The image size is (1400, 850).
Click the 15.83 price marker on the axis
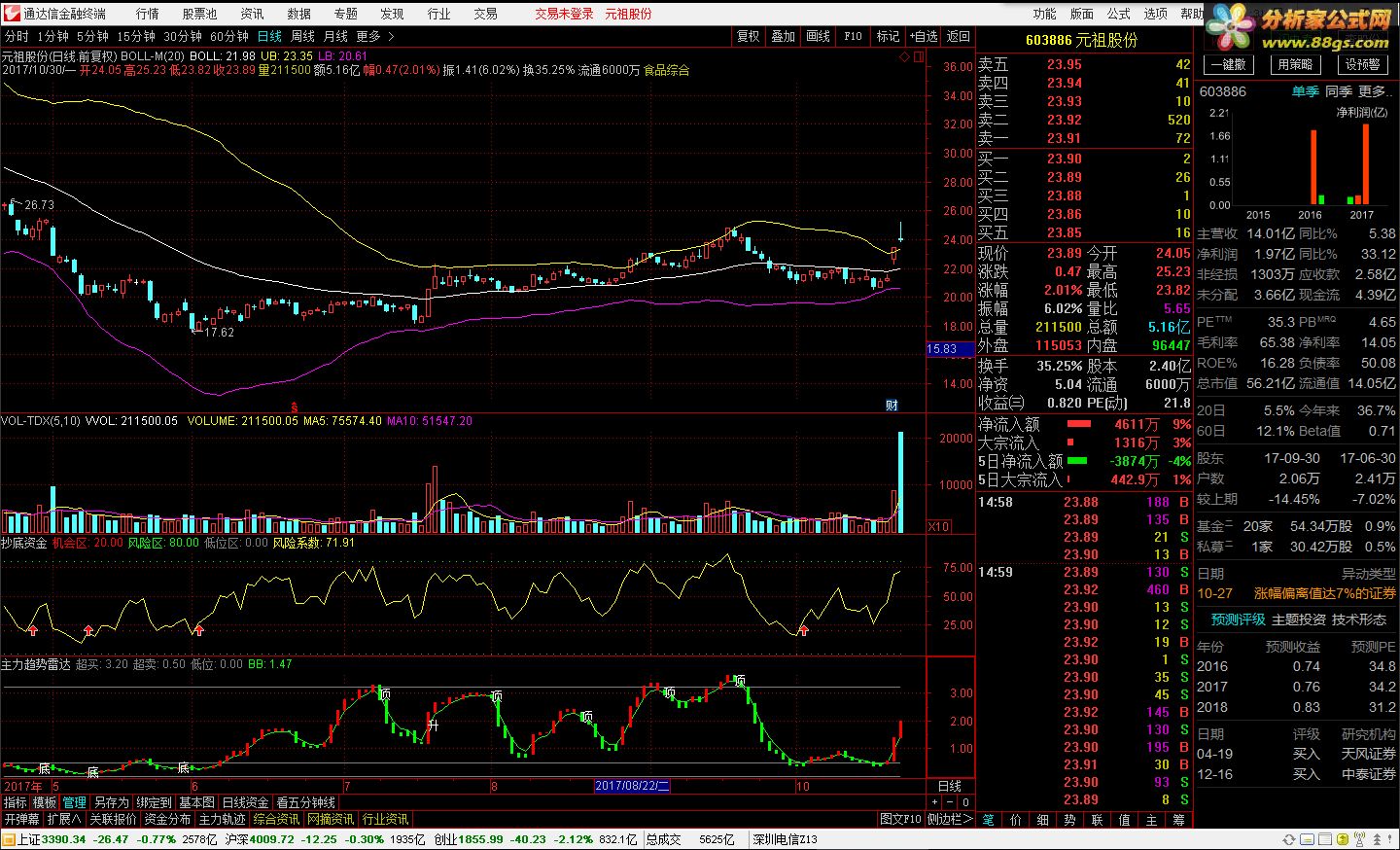pyautogui.click(x=948, y=349)
